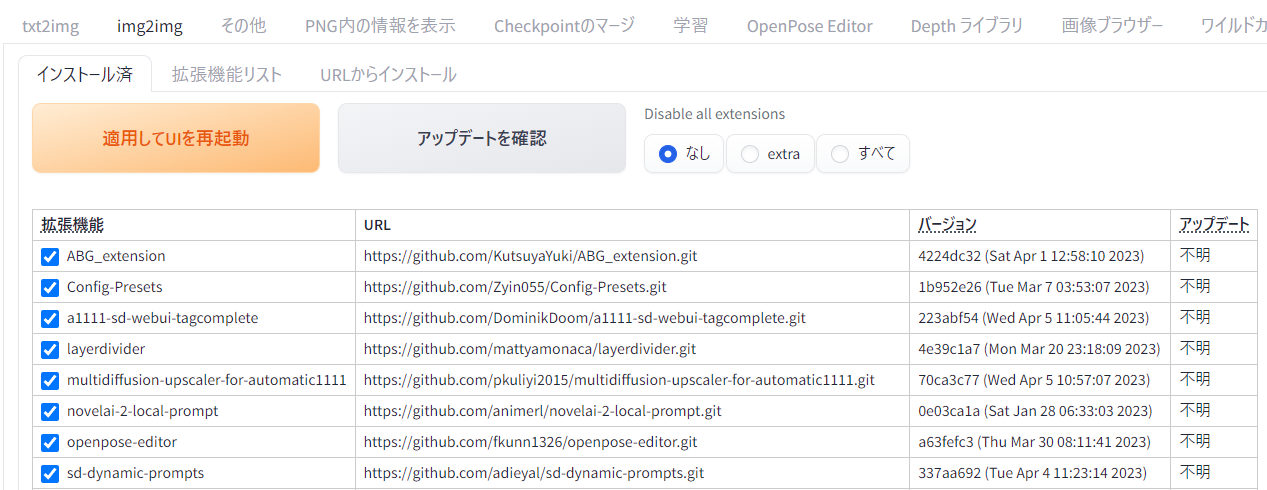Click the 適用してUIを再起動 button
This screenshot has width=1267, height=490.
pyautogui.click(x=176, y=138)
